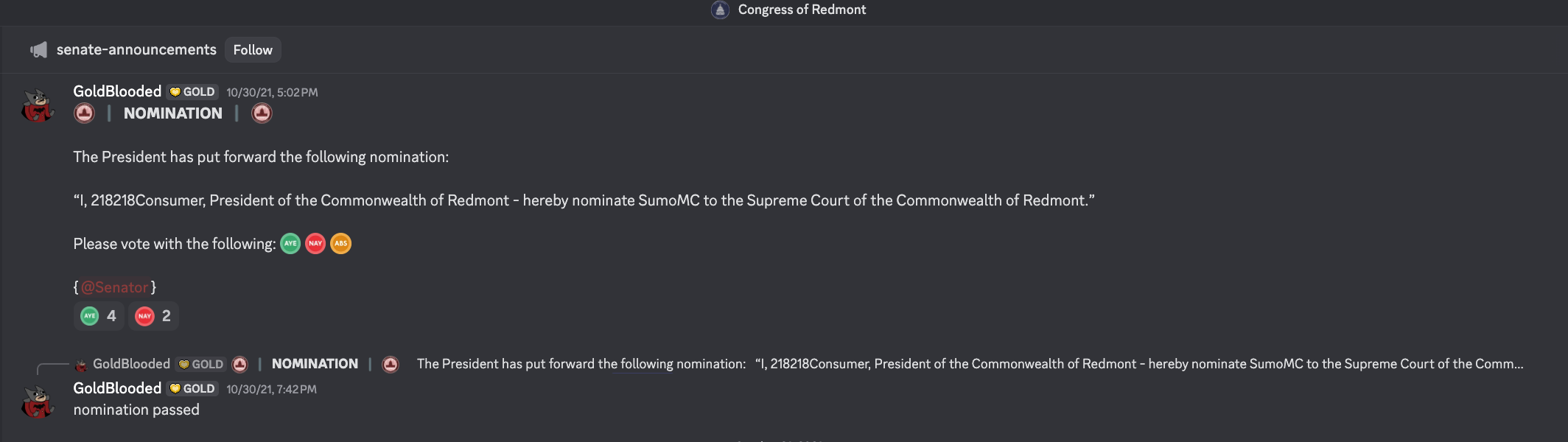Viewport: 1568px width, 442px height.
Task: Click GoldBlooded username on nomination message
Action: coord(117,91)
